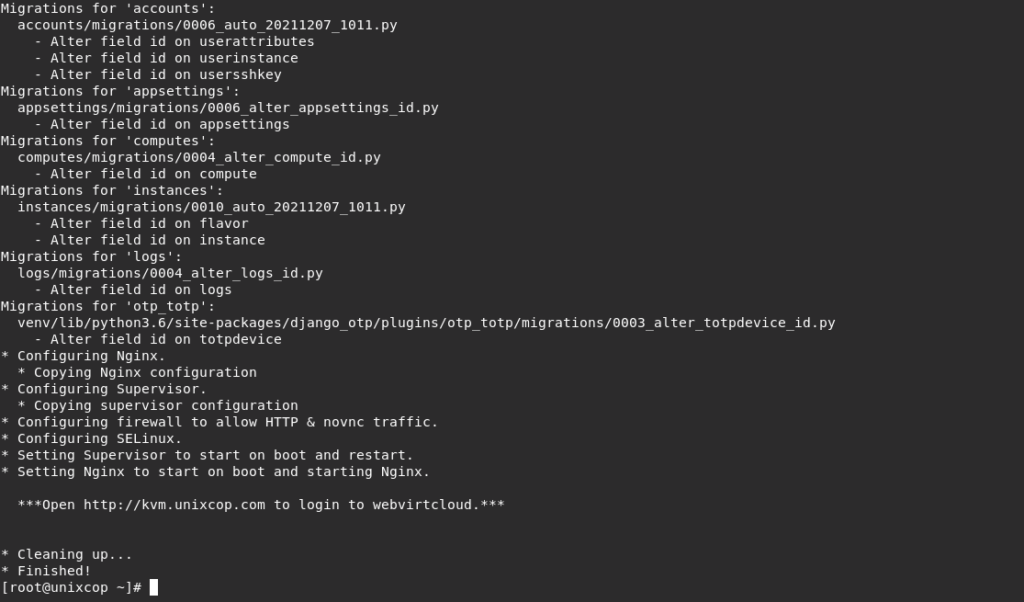Viewport: 1024px width, 602px height.
Task: Click the computes 0004_alter_compute_id.py path
Action: tap(199, 157)
